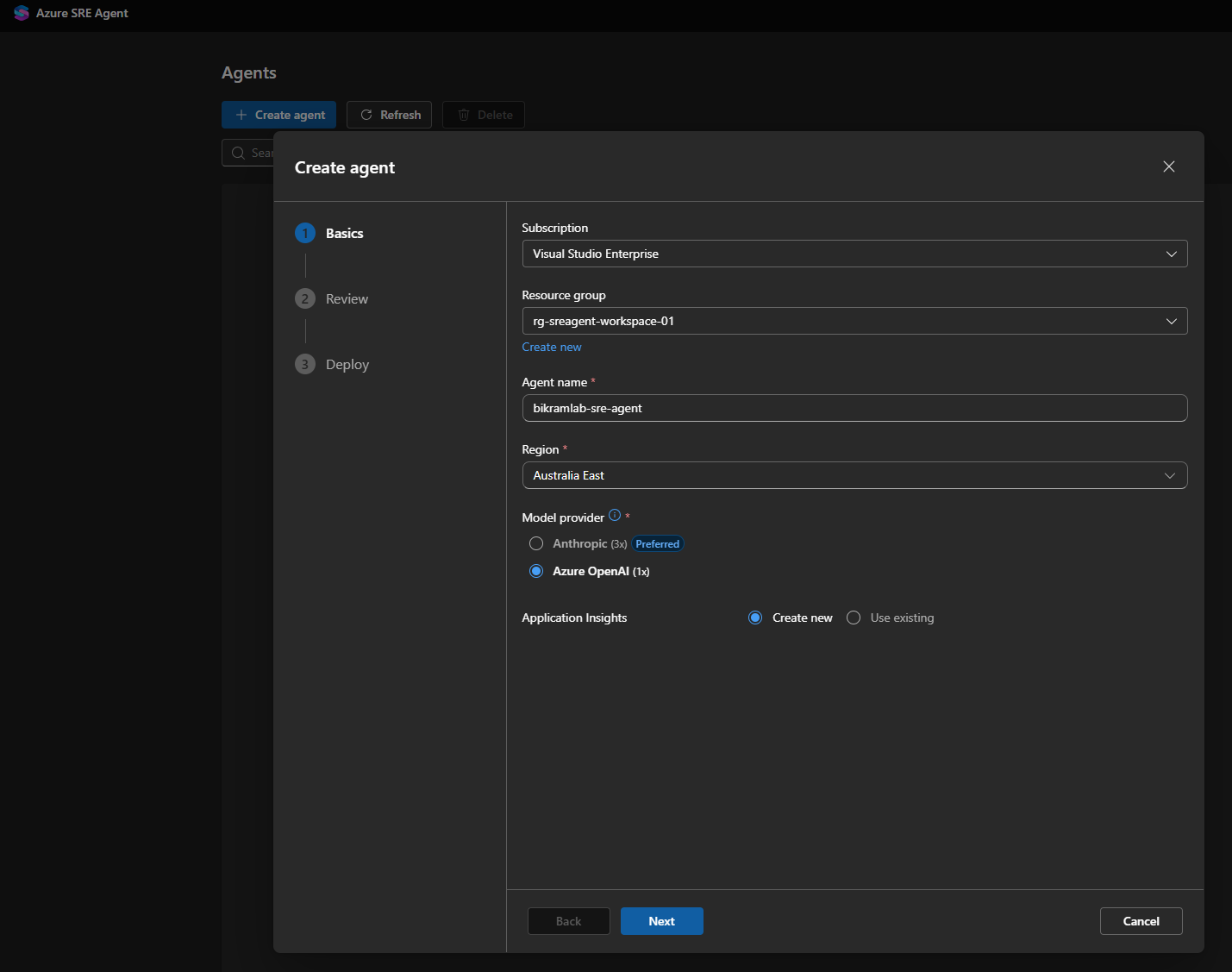Go to the Basics step

click(x=329, y=233)
